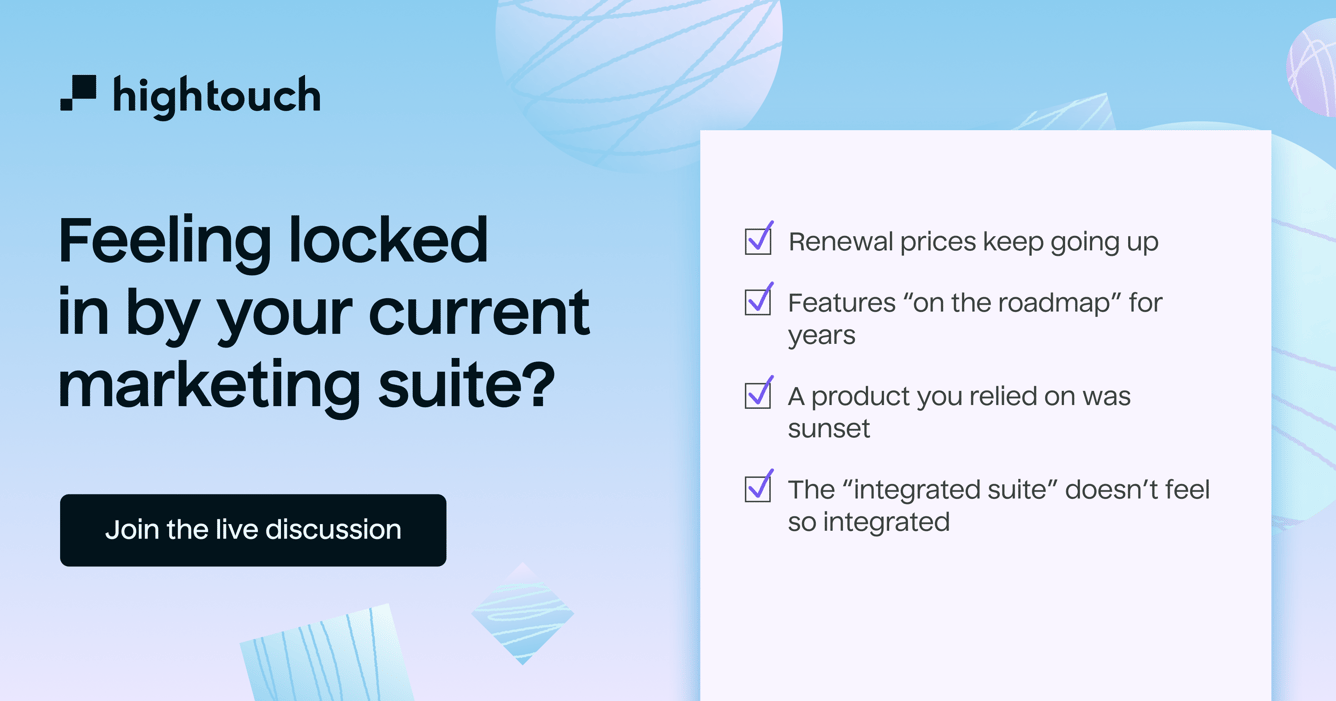Click the hightouch brand wordmark
1336x701 pixels.
pyautogui.click(x=216, y=97)
